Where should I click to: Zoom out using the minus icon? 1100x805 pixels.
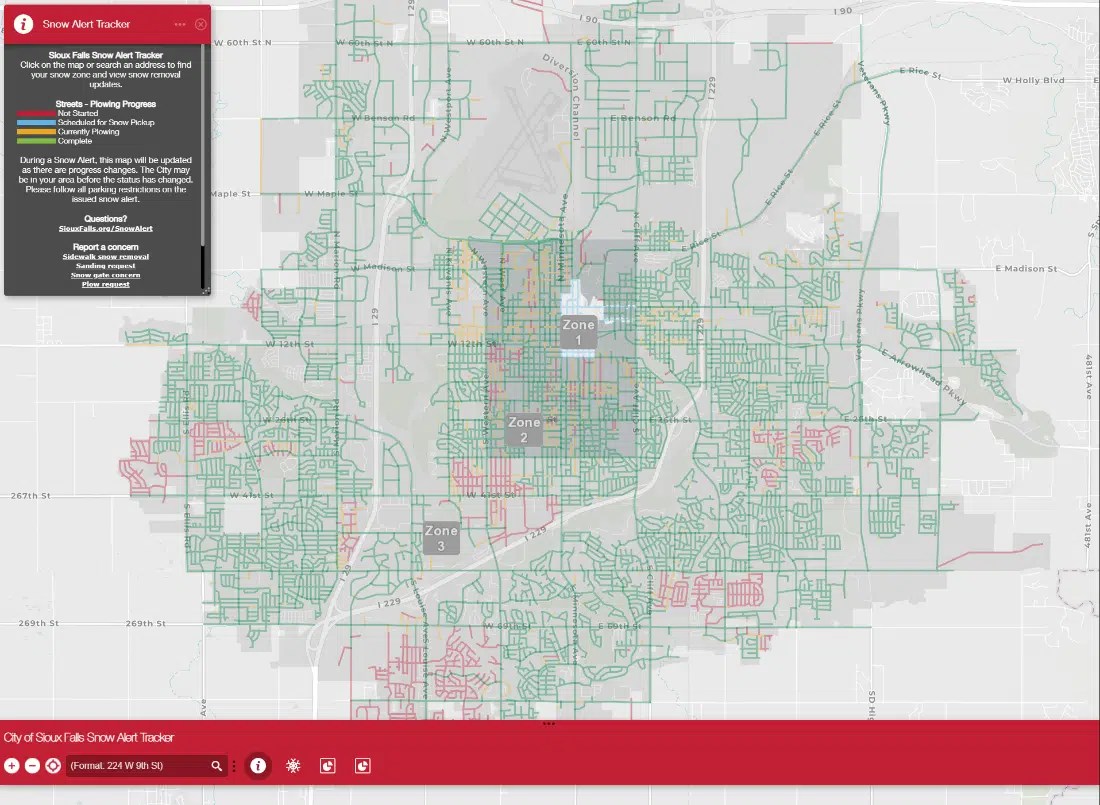(31, 766)
